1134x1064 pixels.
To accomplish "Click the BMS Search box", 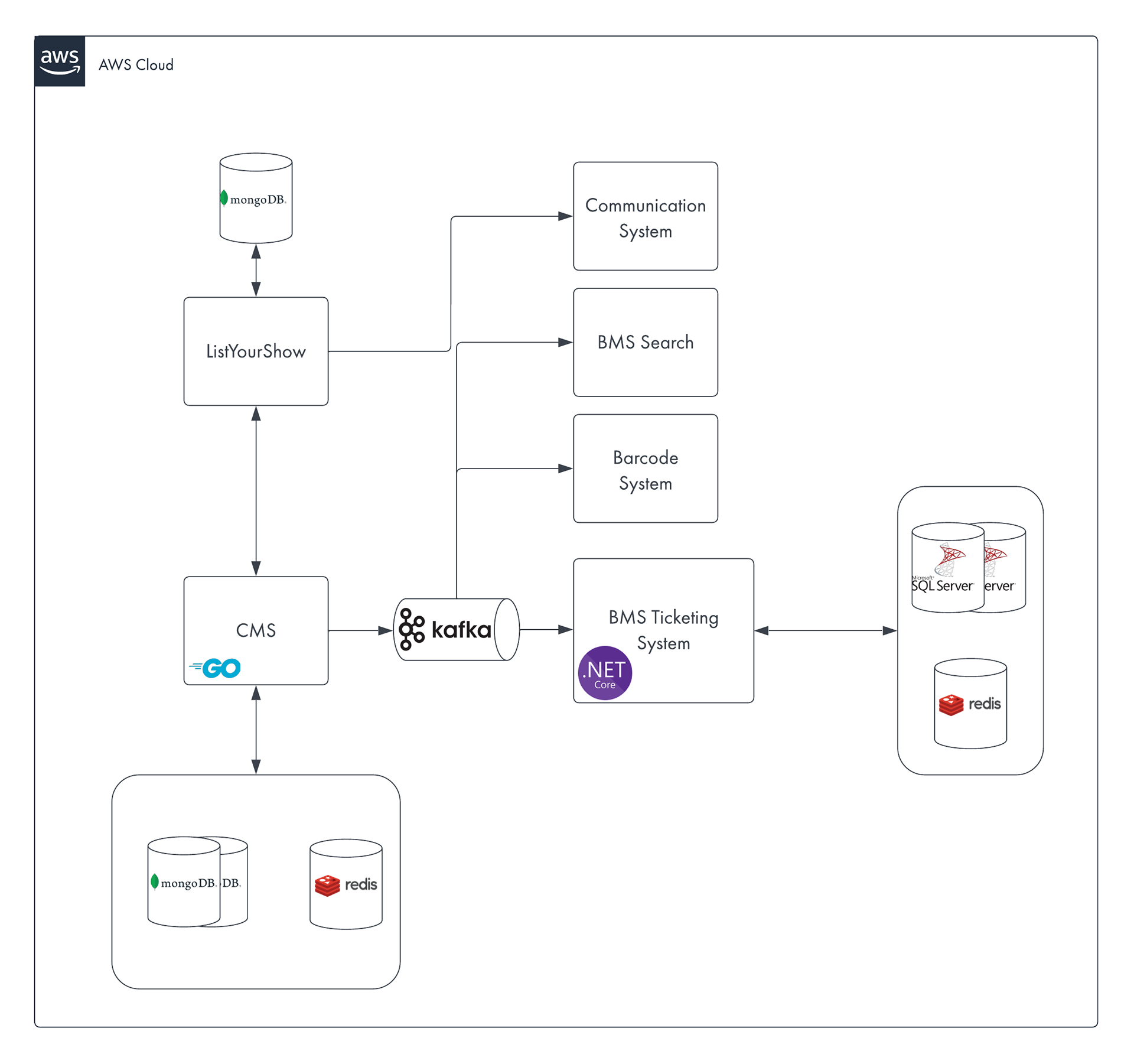I will tap(646, 343).
